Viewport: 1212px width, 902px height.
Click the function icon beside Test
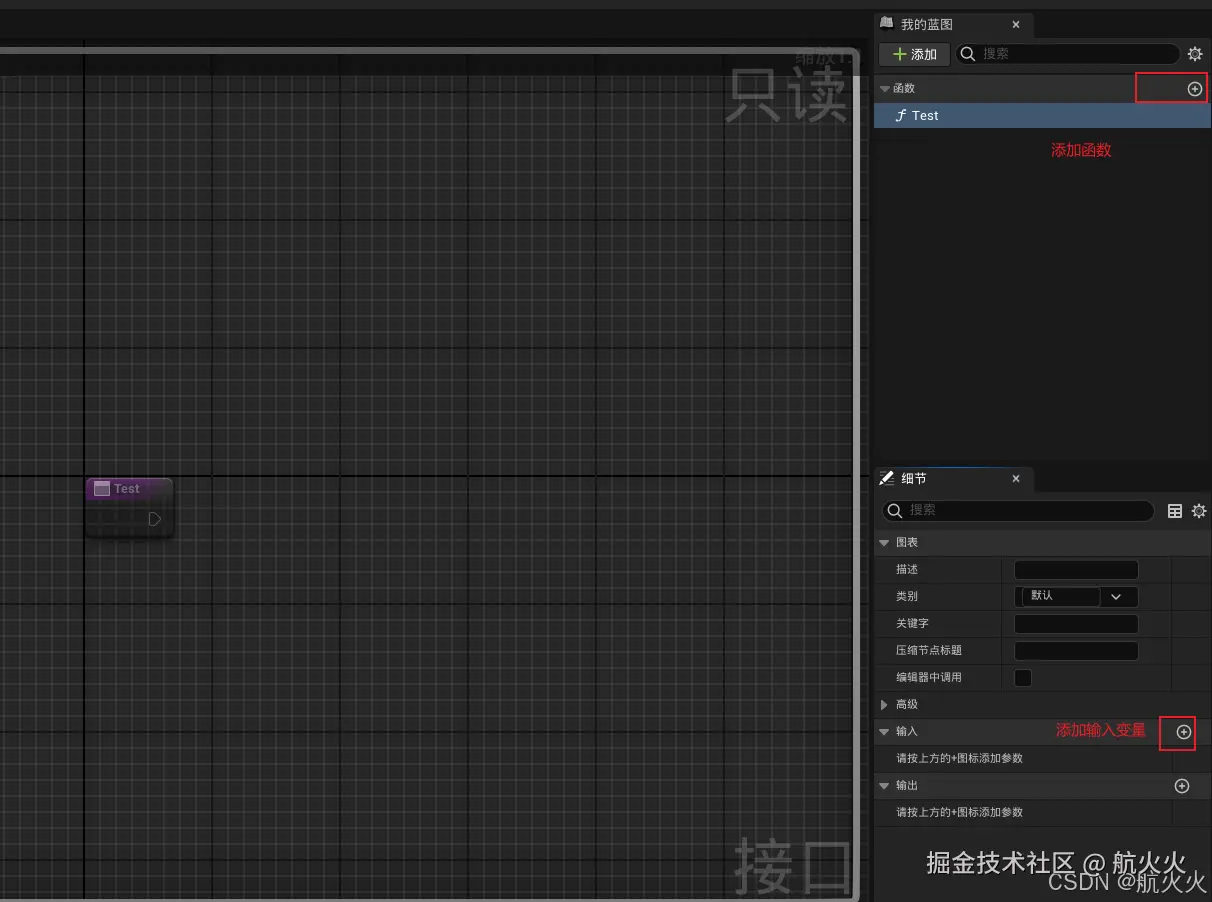901,116
